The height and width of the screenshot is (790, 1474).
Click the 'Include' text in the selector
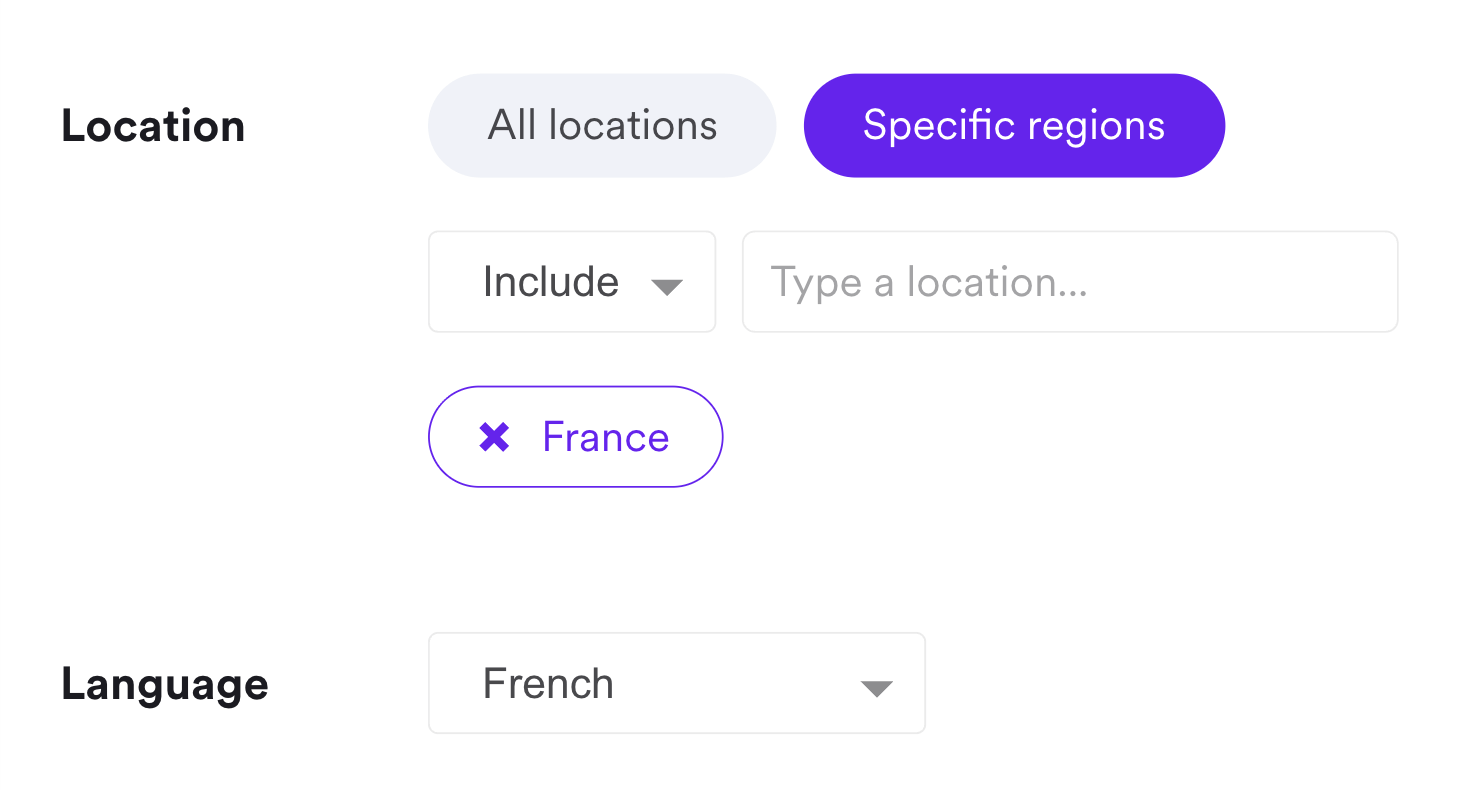point(550,282)
